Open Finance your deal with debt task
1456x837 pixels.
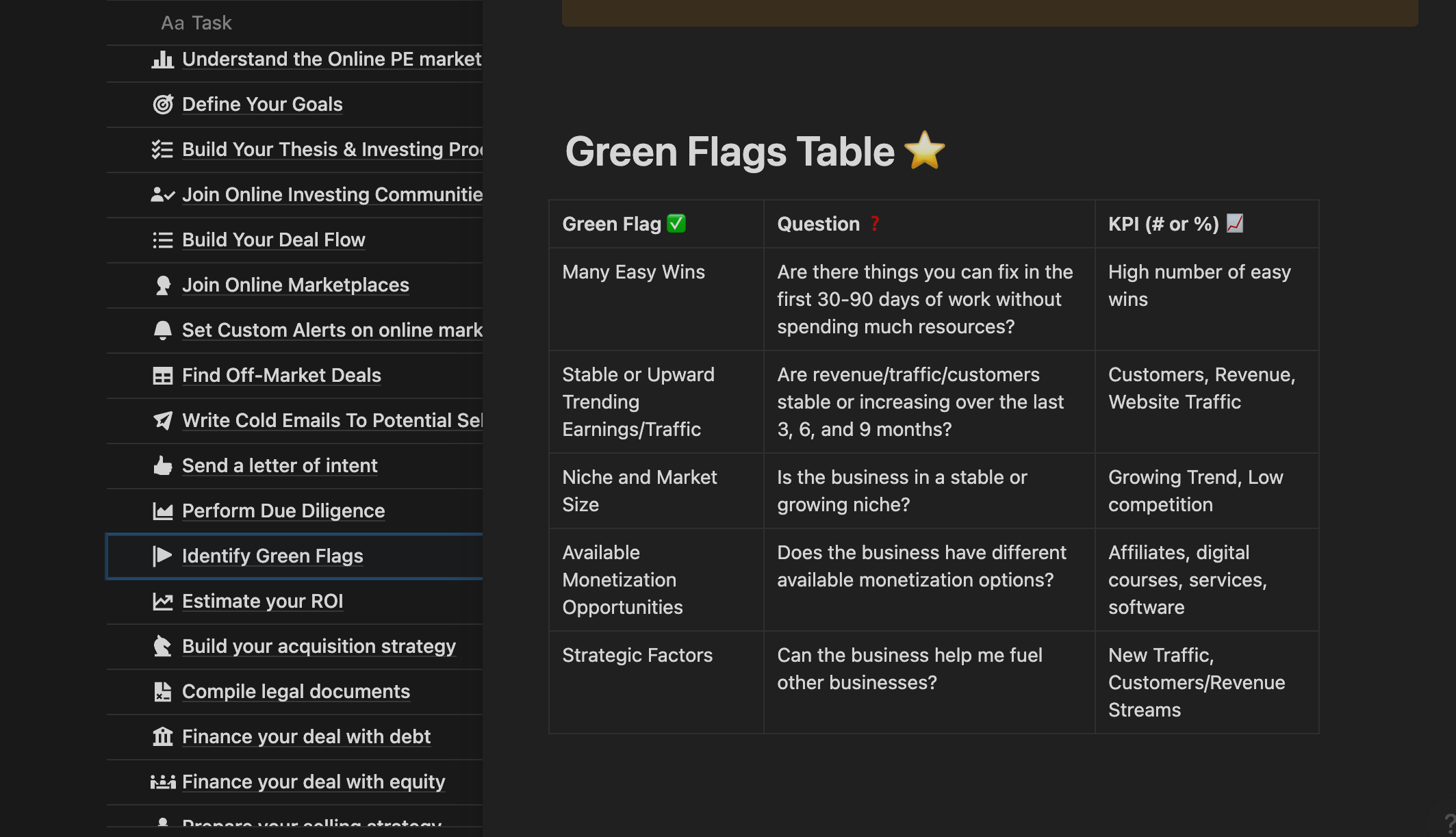click(306, 736)
